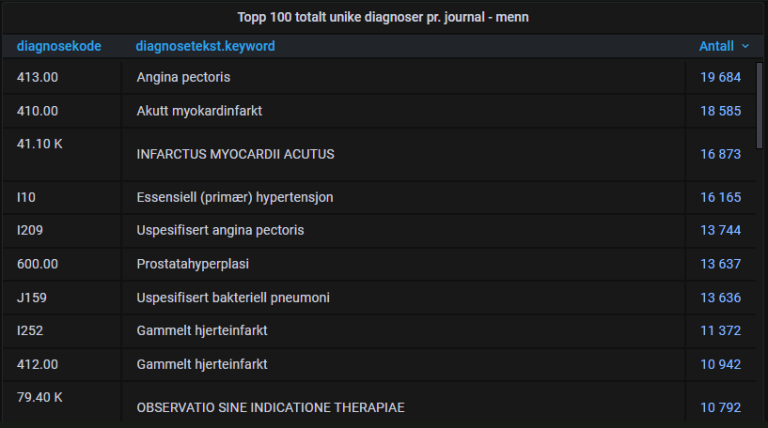This screenshot has width=768, height=428.
Task: Click the table's vertical scrollbar thumb
Action: pyautogui.click(x=759, y=105)
